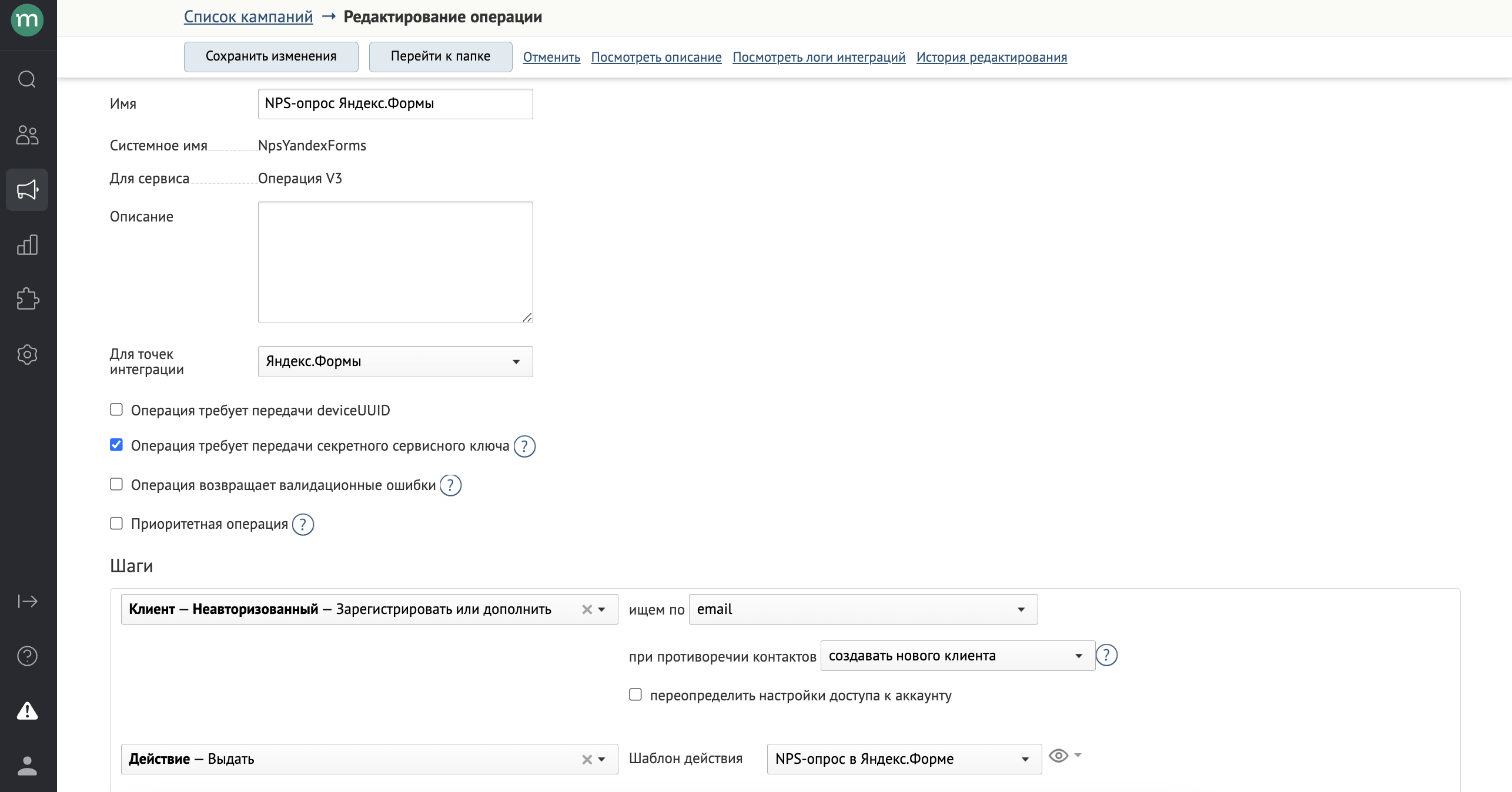
Task: Open warnings triangle icon in sidebar
Action: tap(27, 711)
